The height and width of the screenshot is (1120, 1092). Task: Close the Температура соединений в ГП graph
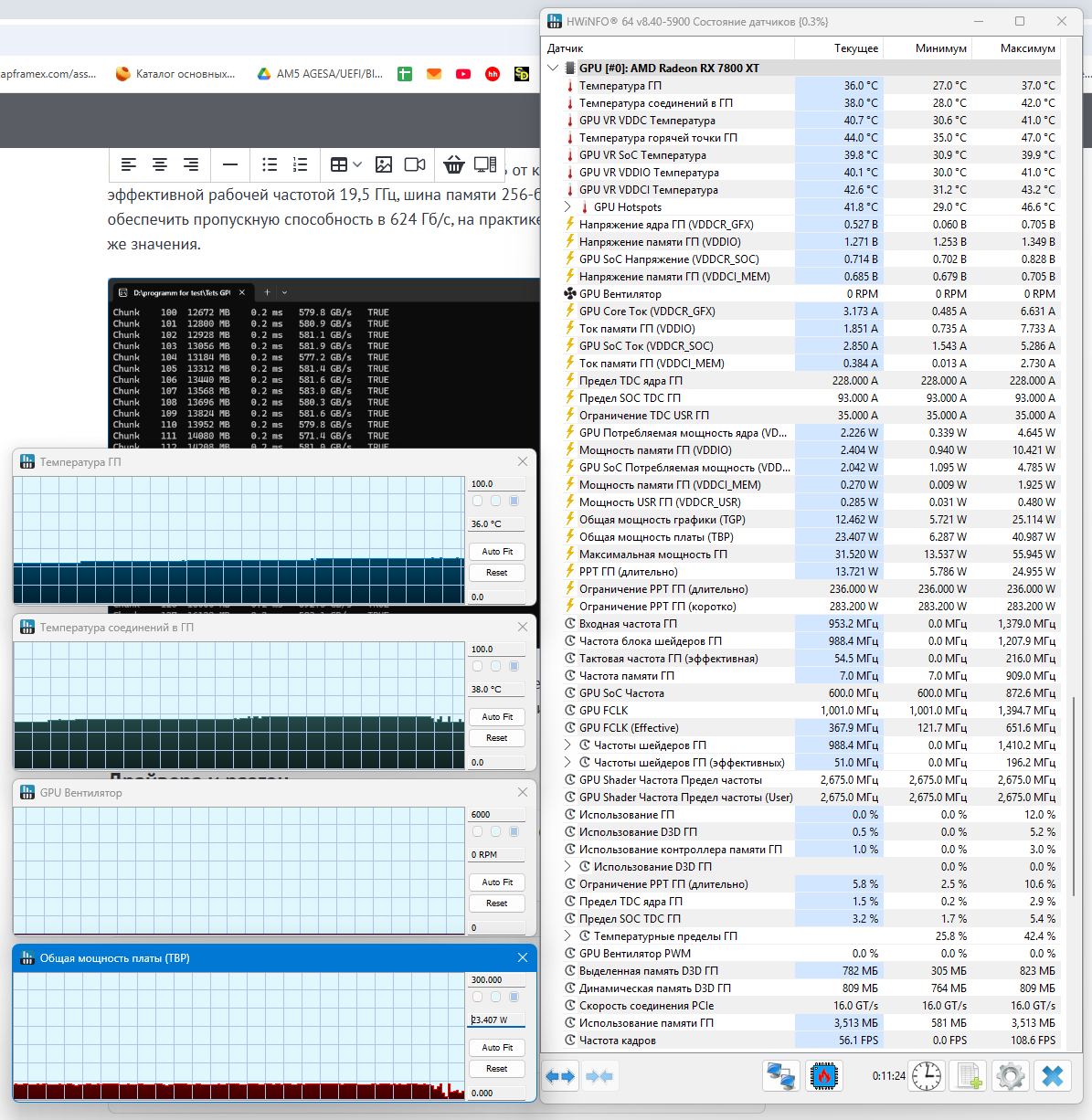pyautogui.click(x=523, y=627)
